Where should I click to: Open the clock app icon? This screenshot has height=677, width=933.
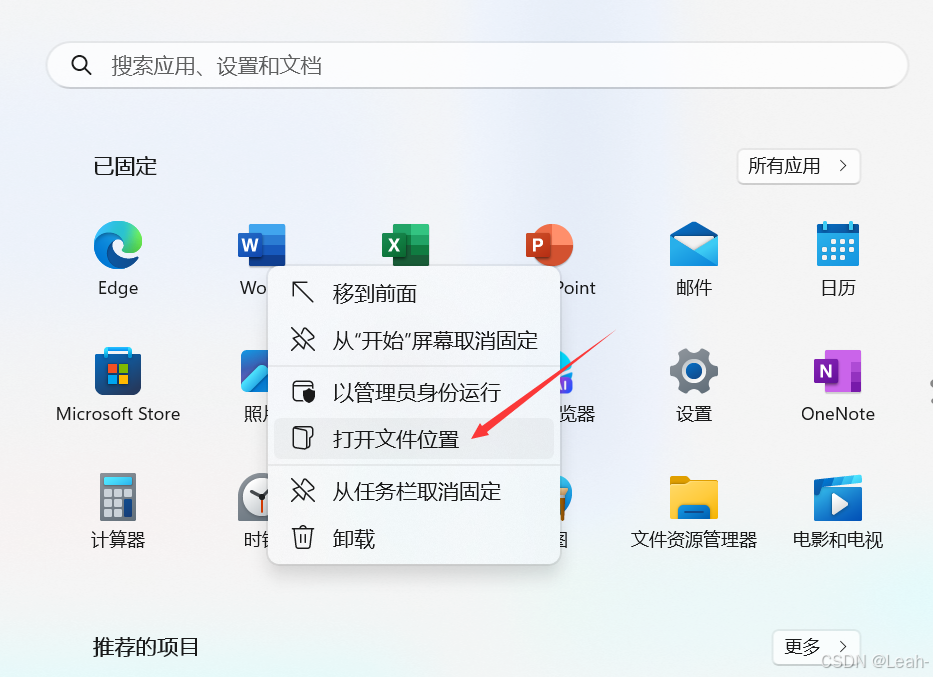(253, 497)
